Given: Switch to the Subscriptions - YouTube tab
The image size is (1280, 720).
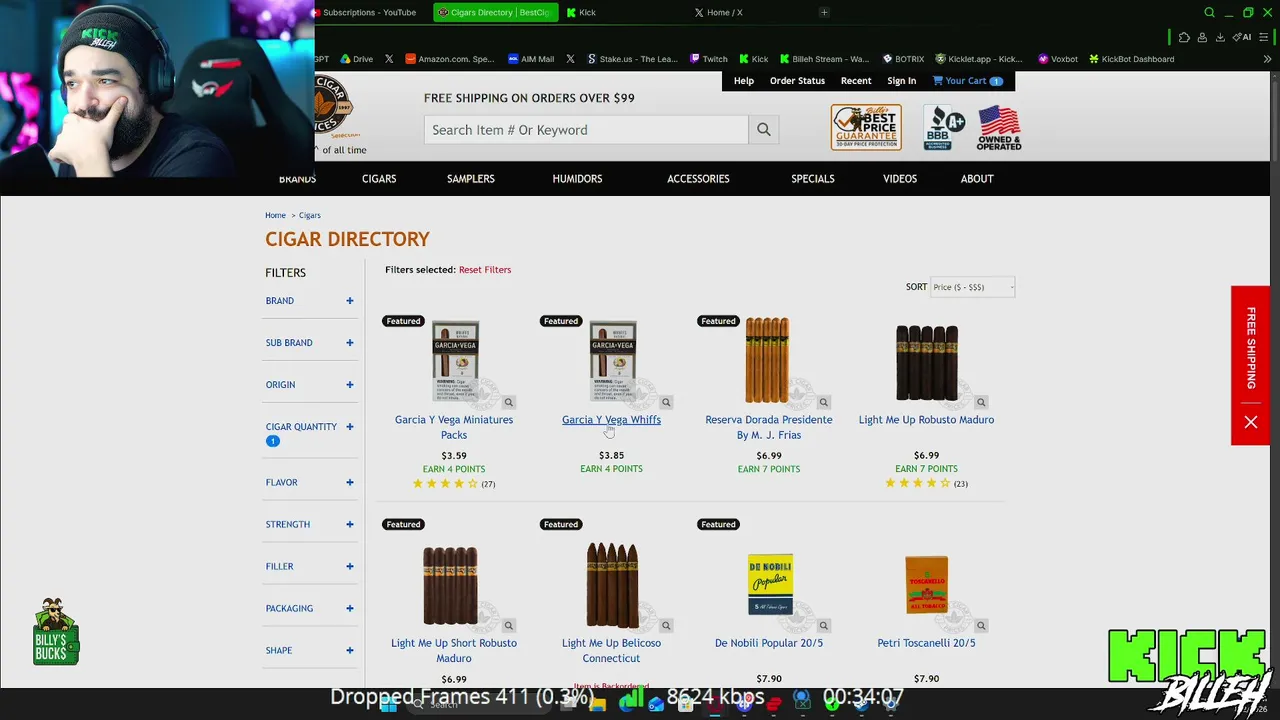Looking at the screenshot, I should pos(369,13).
